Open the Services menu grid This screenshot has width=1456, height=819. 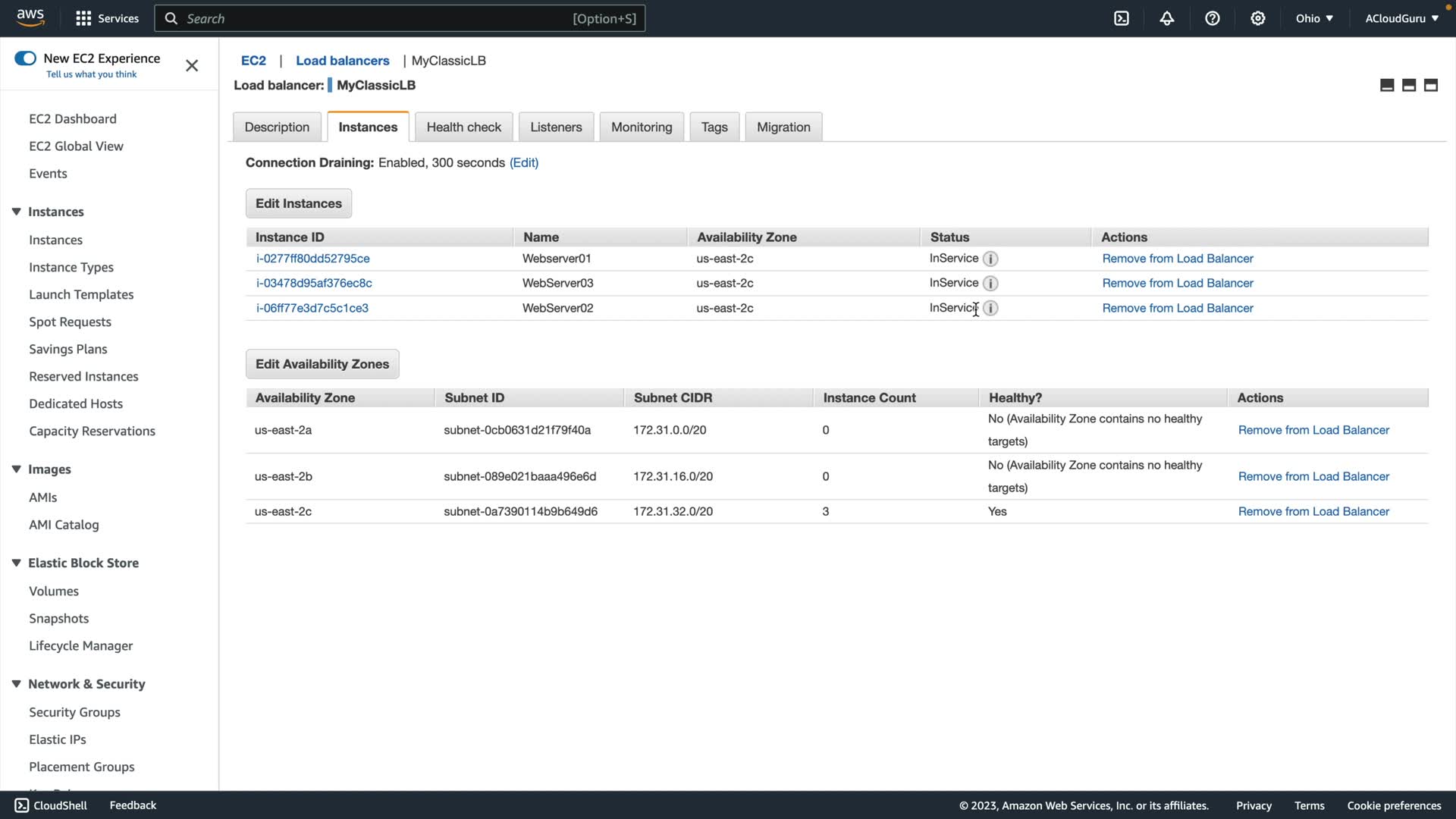click(83, 18)
